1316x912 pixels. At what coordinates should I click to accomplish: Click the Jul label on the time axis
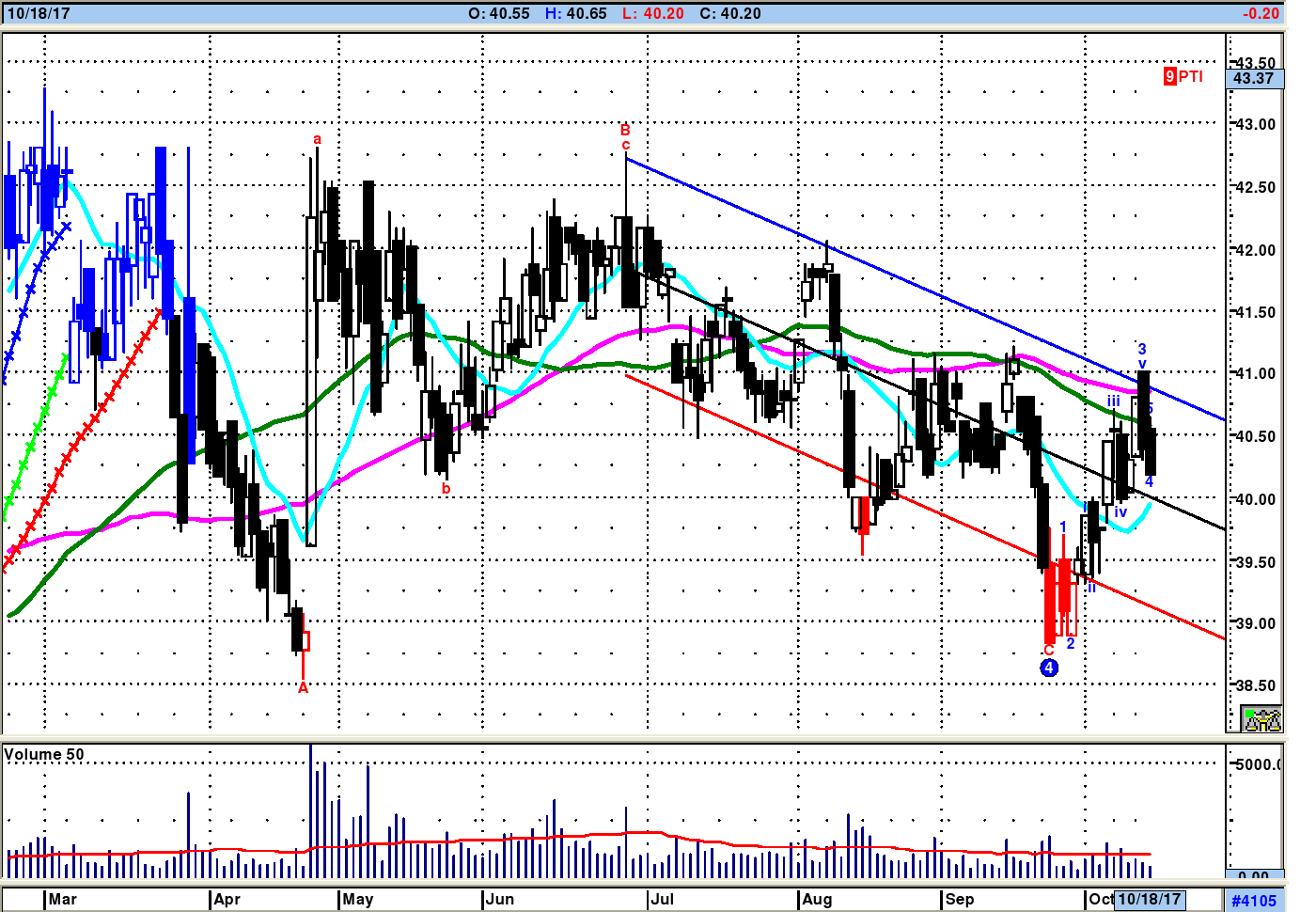tap(663, 899)
